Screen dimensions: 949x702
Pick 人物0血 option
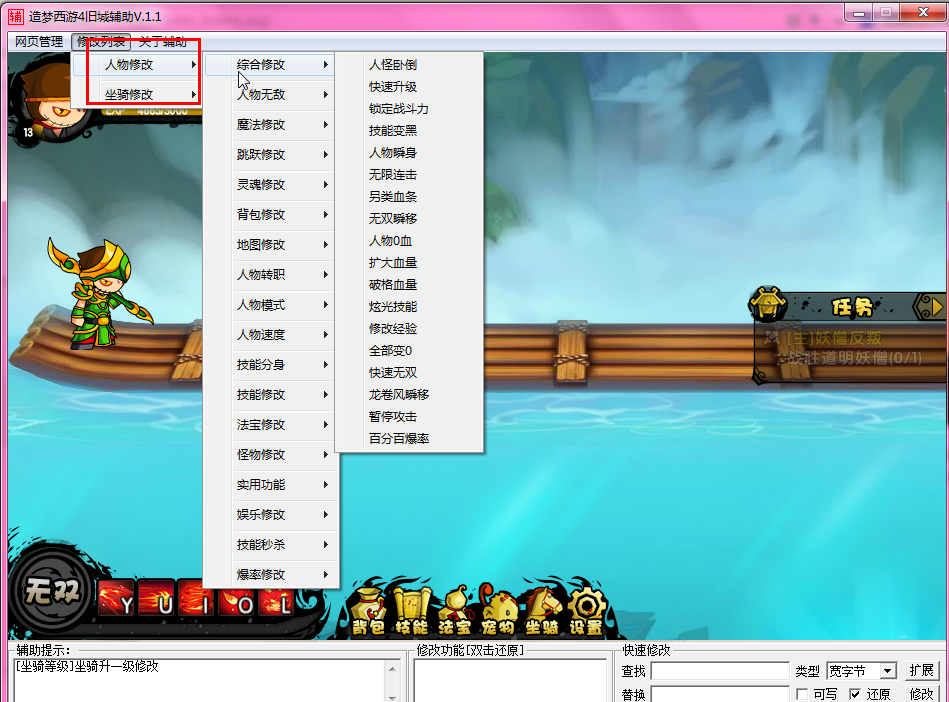point(410,241)
